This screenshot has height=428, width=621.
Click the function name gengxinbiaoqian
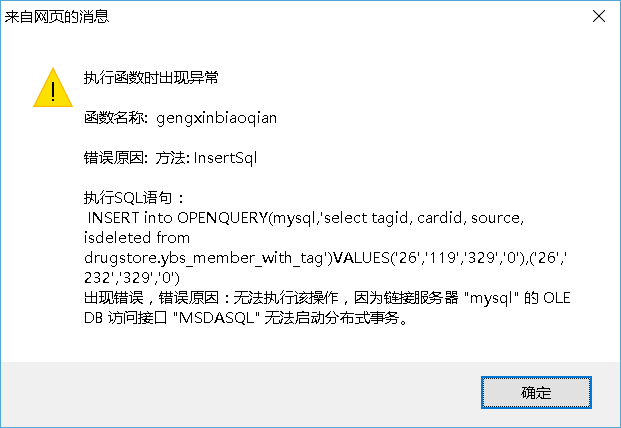pyautogui.click(x=217, y=118)
